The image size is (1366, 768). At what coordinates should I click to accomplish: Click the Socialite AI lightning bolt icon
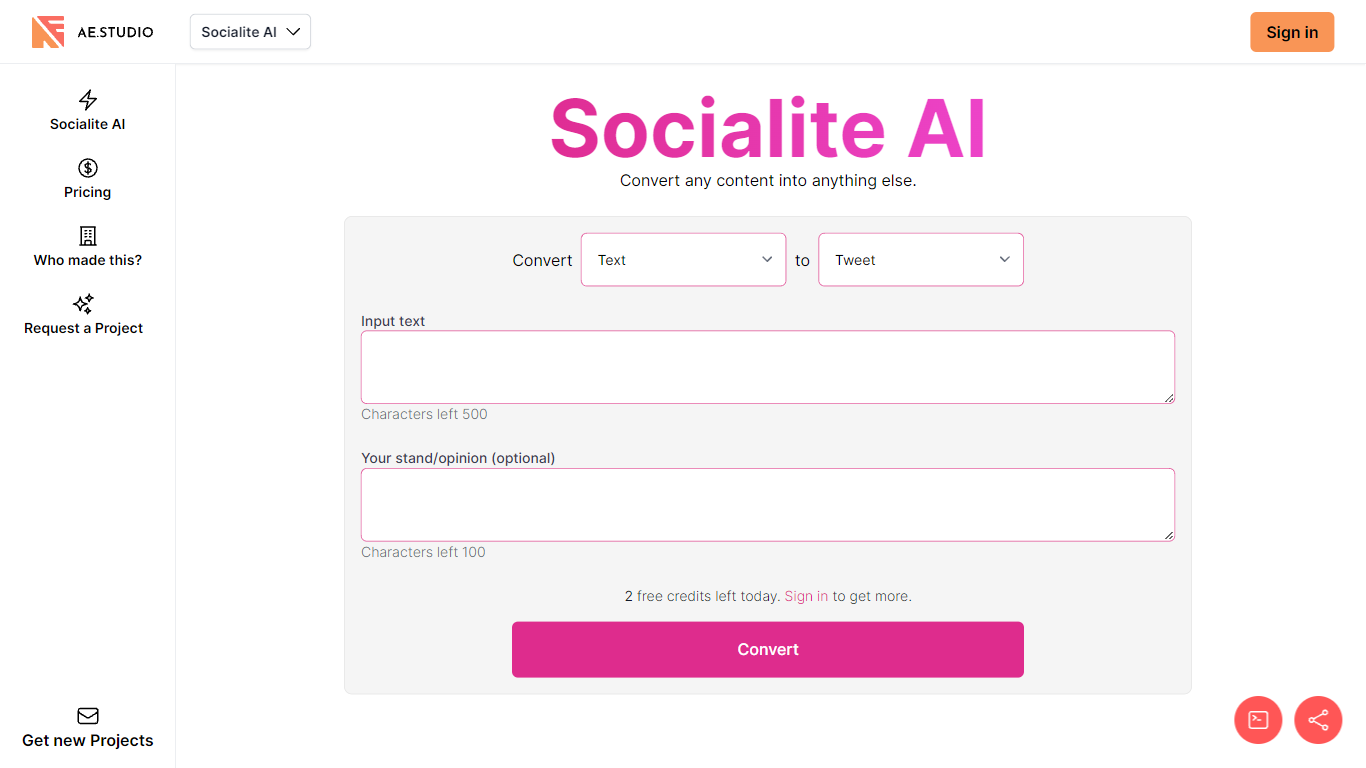88,100
